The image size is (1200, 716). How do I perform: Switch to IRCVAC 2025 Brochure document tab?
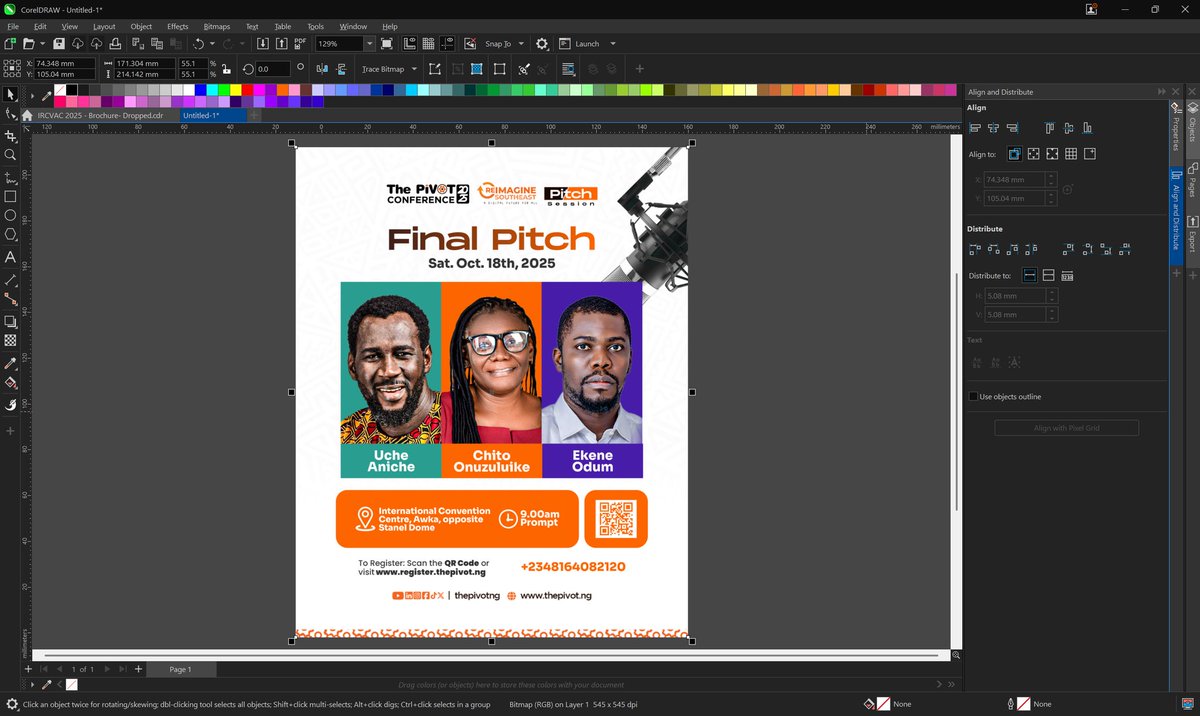point(100,115)
